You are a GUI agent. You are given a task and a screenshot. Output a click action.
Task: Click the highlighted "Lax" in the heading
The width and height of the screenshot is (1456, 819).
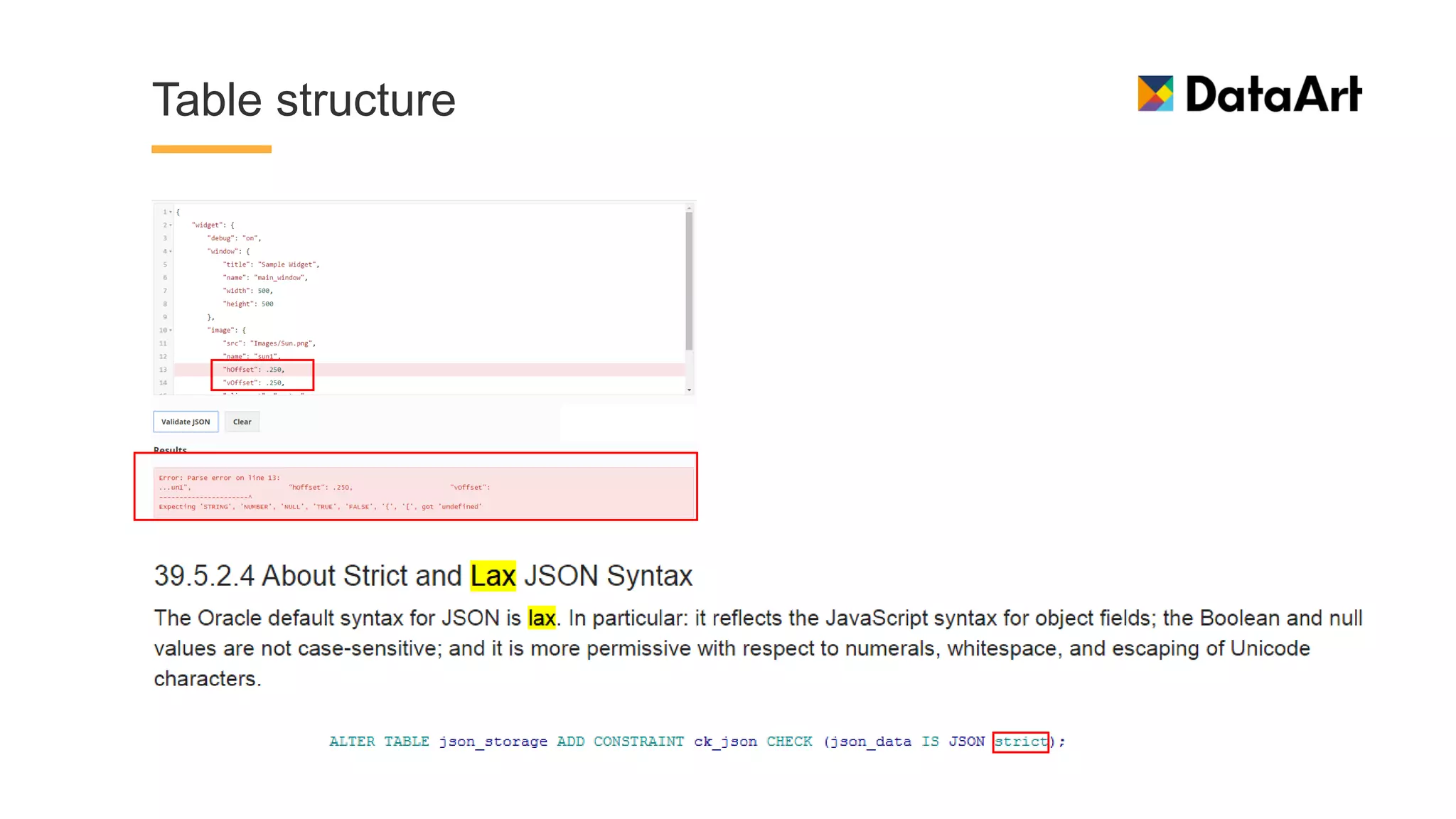[x=493, y=576]
